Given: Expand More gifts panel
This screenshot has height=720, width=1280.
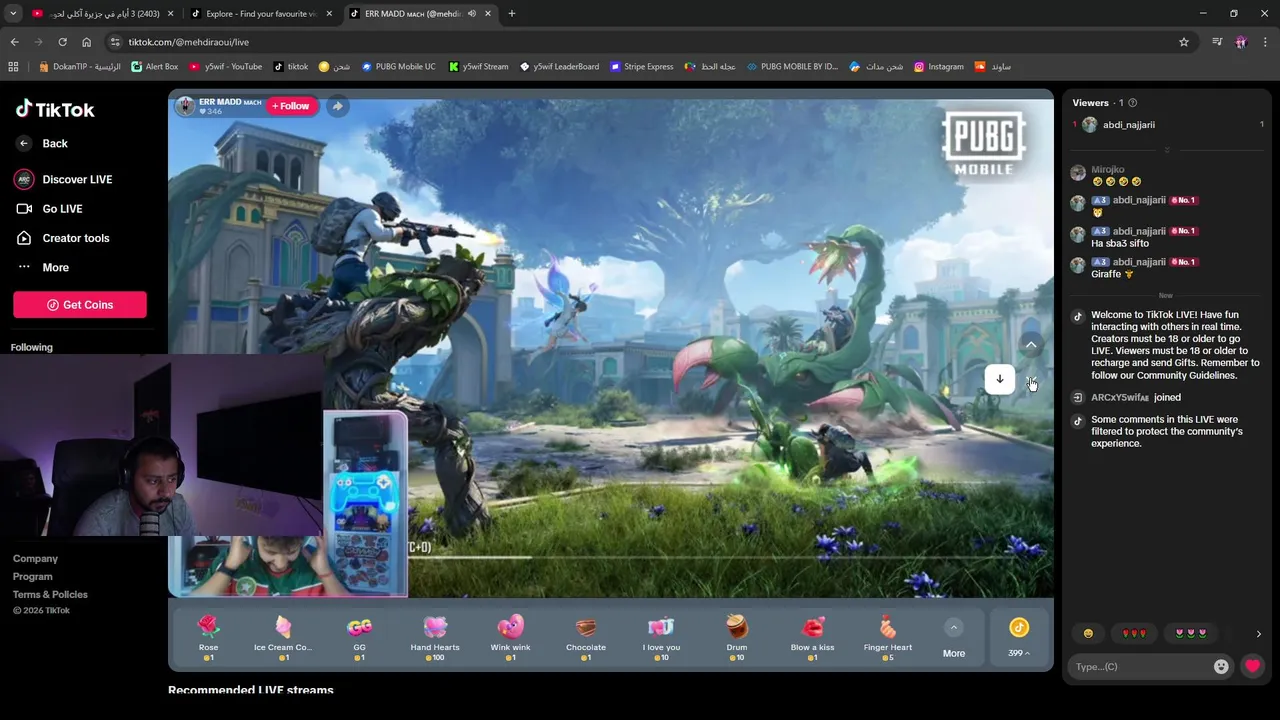Looking at the screenshot, I should tap(954, 639).
